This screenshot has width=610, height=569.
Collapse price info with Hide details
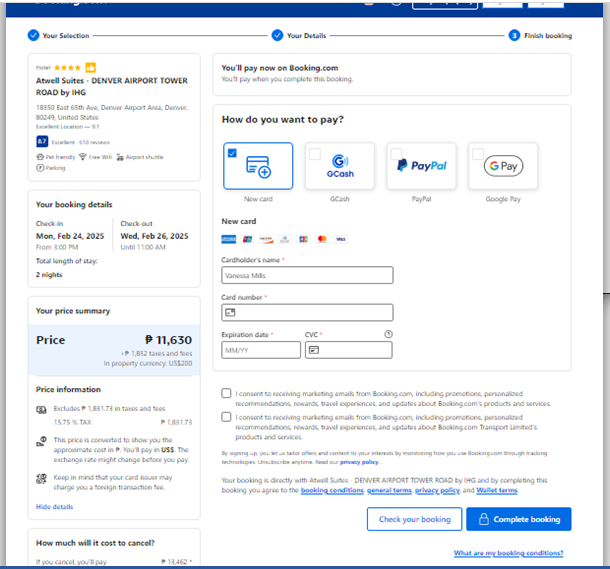tap(54, 507)
